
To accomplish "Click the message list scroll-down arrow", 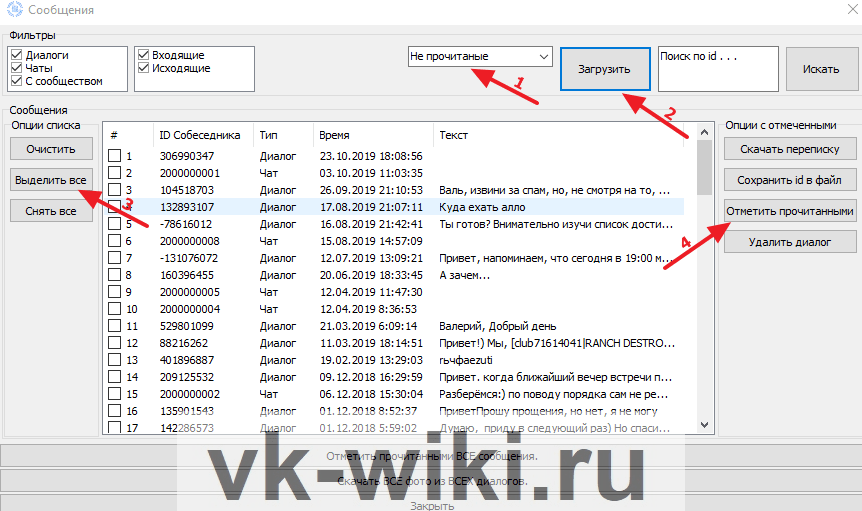I will [x=705, y=423].
